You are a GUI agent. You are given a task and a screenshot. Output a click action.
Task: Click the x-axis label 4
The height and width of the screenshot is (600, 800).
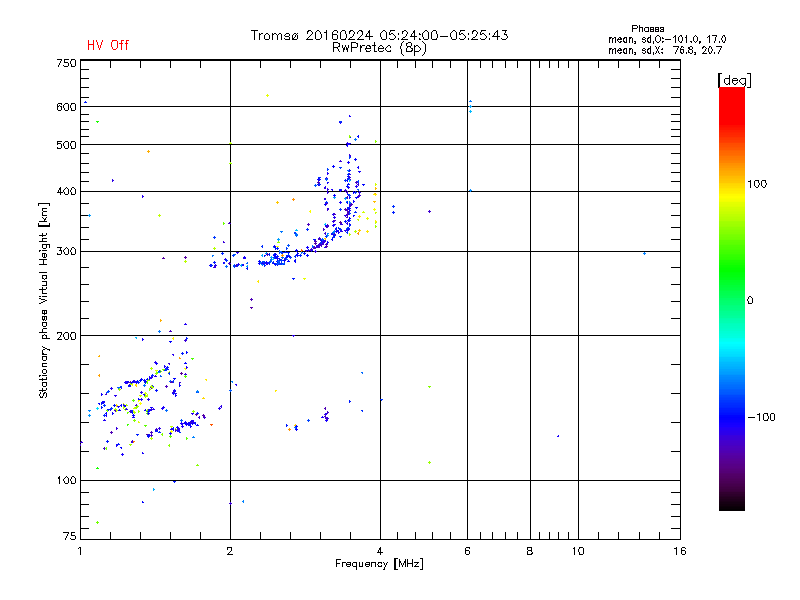pos(380,551)
